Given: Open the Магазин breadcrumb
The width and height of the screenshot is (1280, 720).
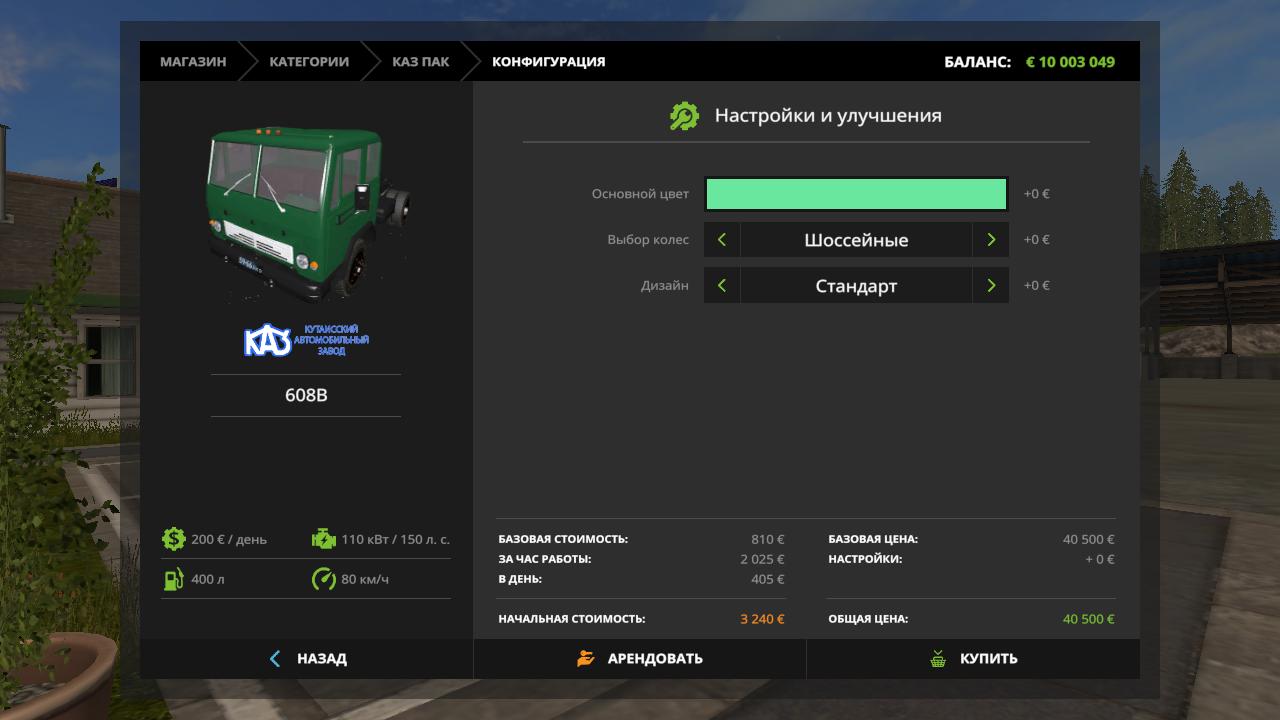Looking at the screenshot, I should click(x=193, y=62).
